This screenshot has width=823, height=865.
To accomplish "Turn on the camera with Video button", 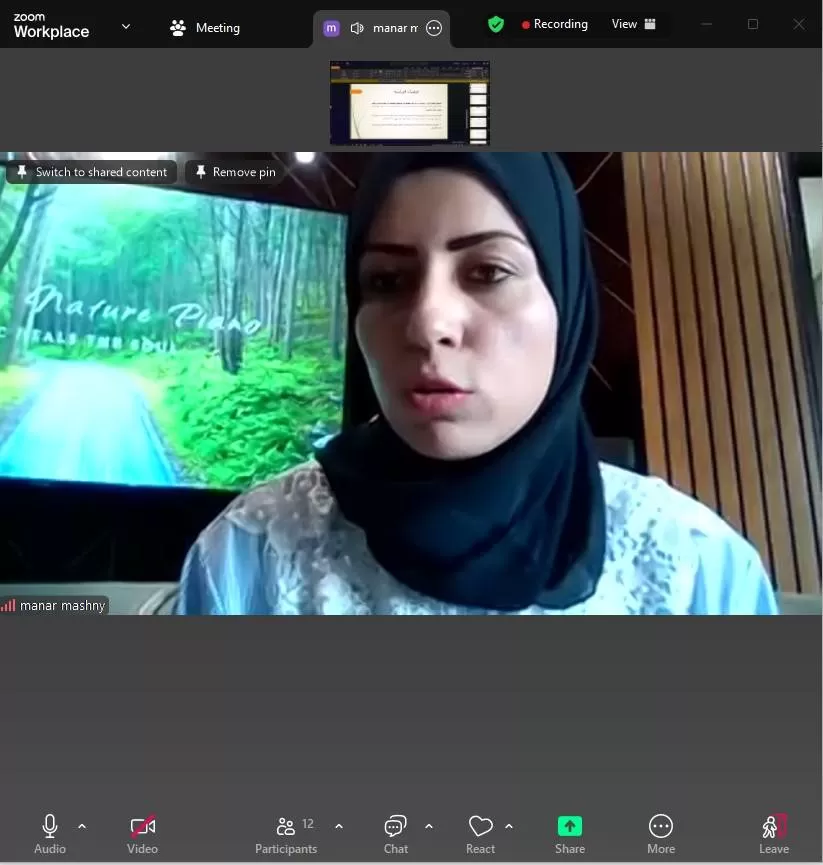I will [143, 835].
